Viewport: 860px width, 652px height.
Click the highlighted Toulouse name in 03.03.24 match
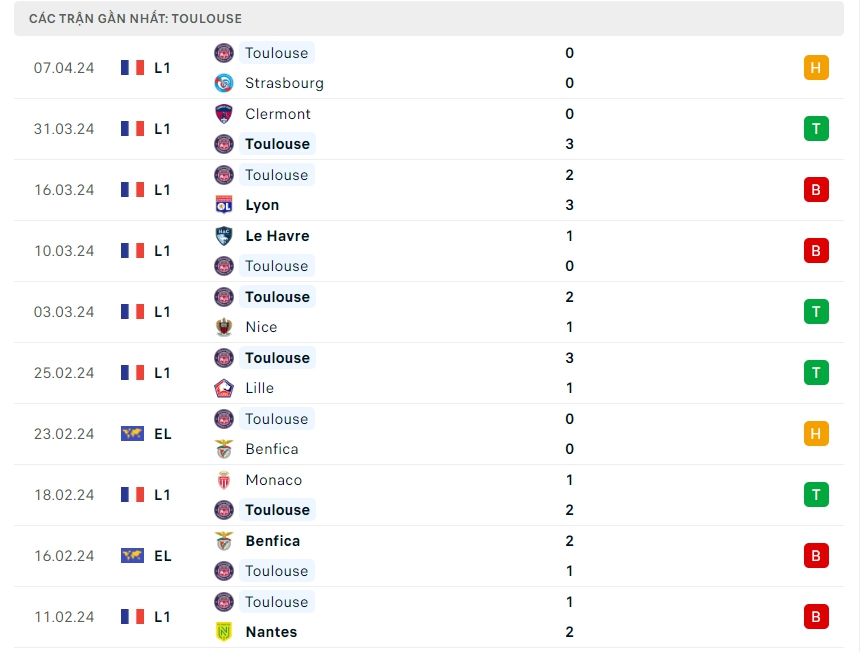point(277,297)
